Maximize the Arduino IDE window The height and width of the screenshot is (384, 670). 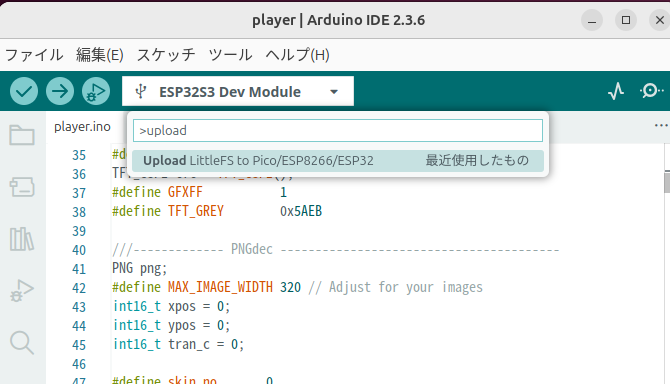pyautogui.click(x=626, y=20)
